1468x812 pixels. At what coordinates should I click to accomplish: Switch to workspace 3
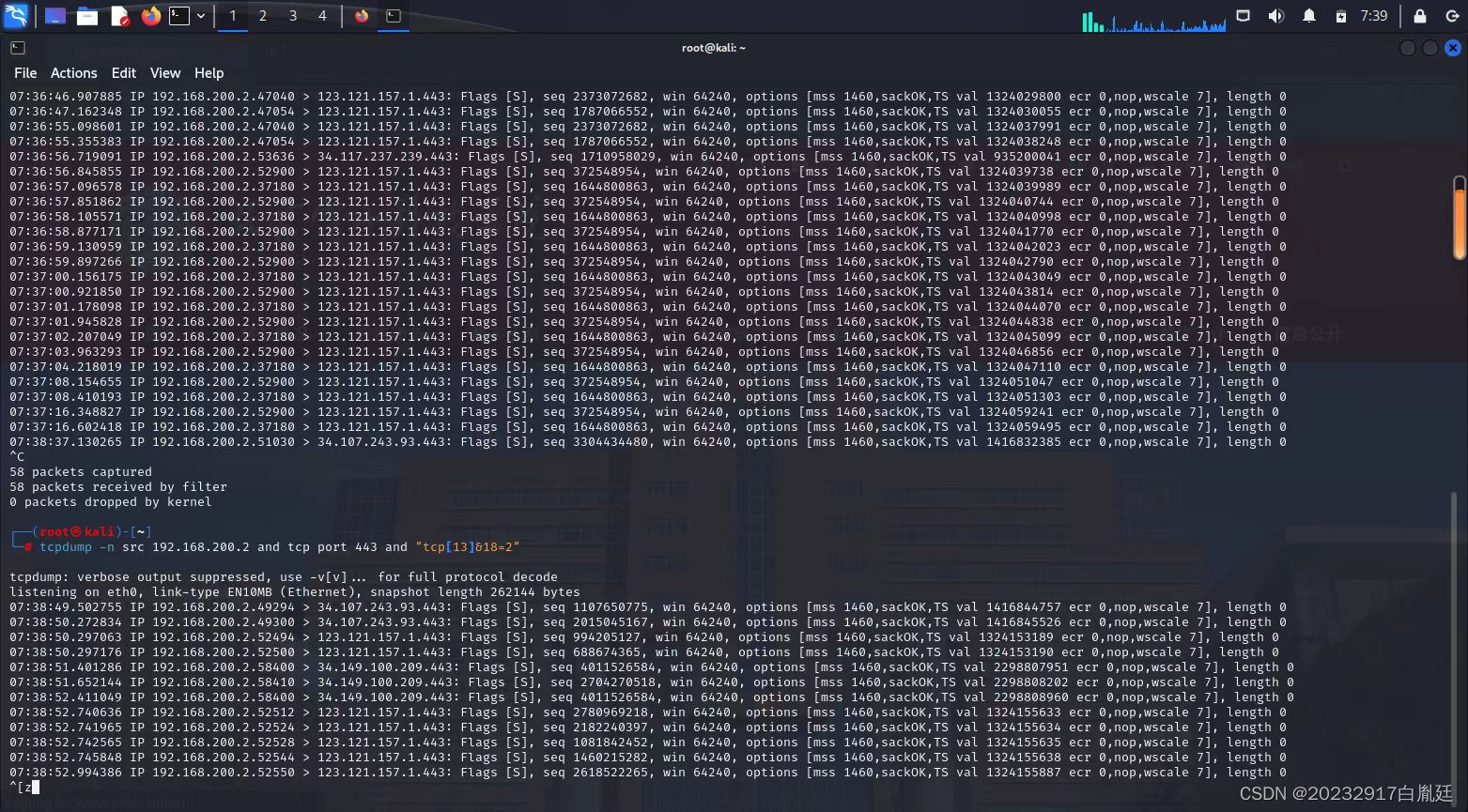(293, 16)
